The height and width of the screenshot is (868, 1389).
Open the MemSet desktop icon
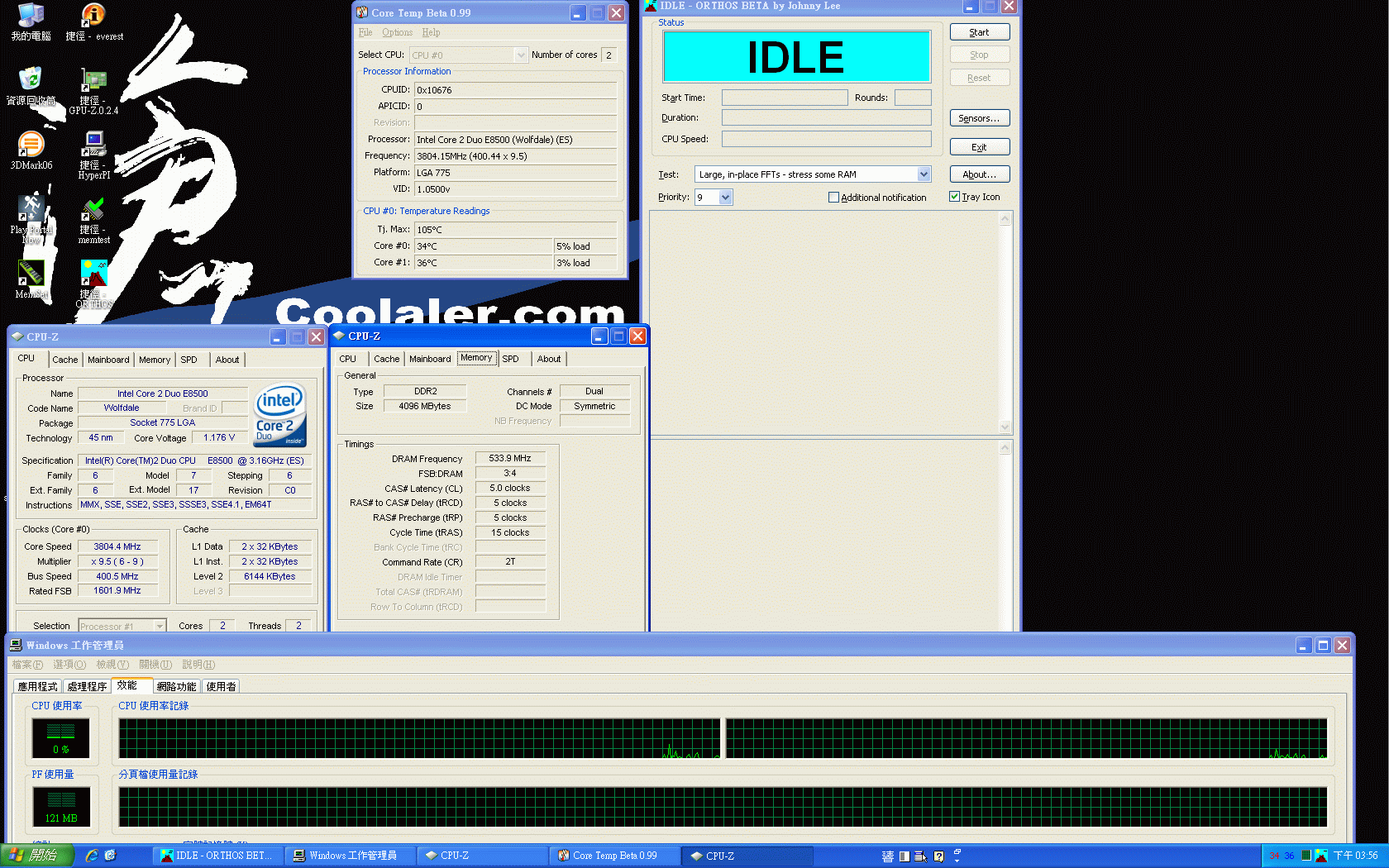tap(31, 273)
